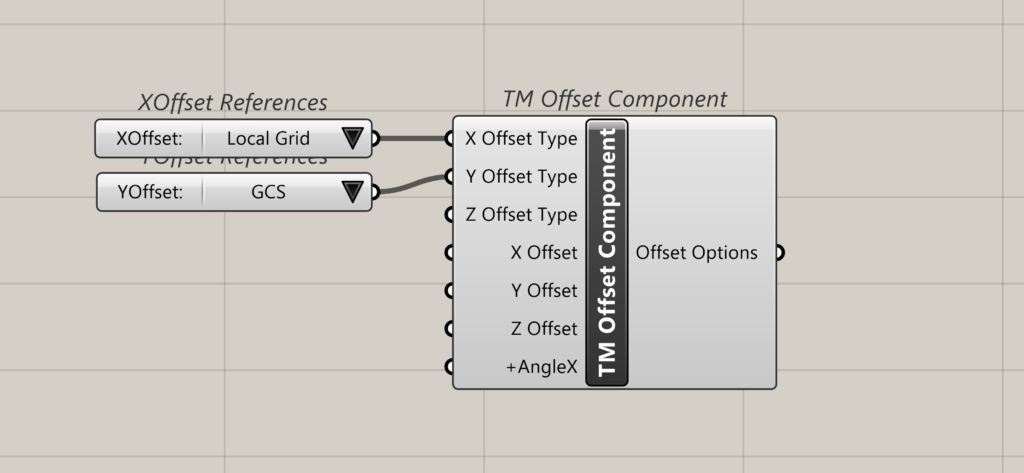
Task: Open the YOffset dropdown arrow
Action: click(353, 192)
